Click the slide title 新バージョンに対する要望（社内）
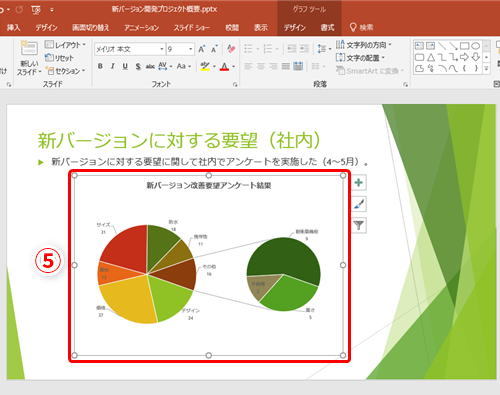500x395 pixels. (x=179, y=140)
